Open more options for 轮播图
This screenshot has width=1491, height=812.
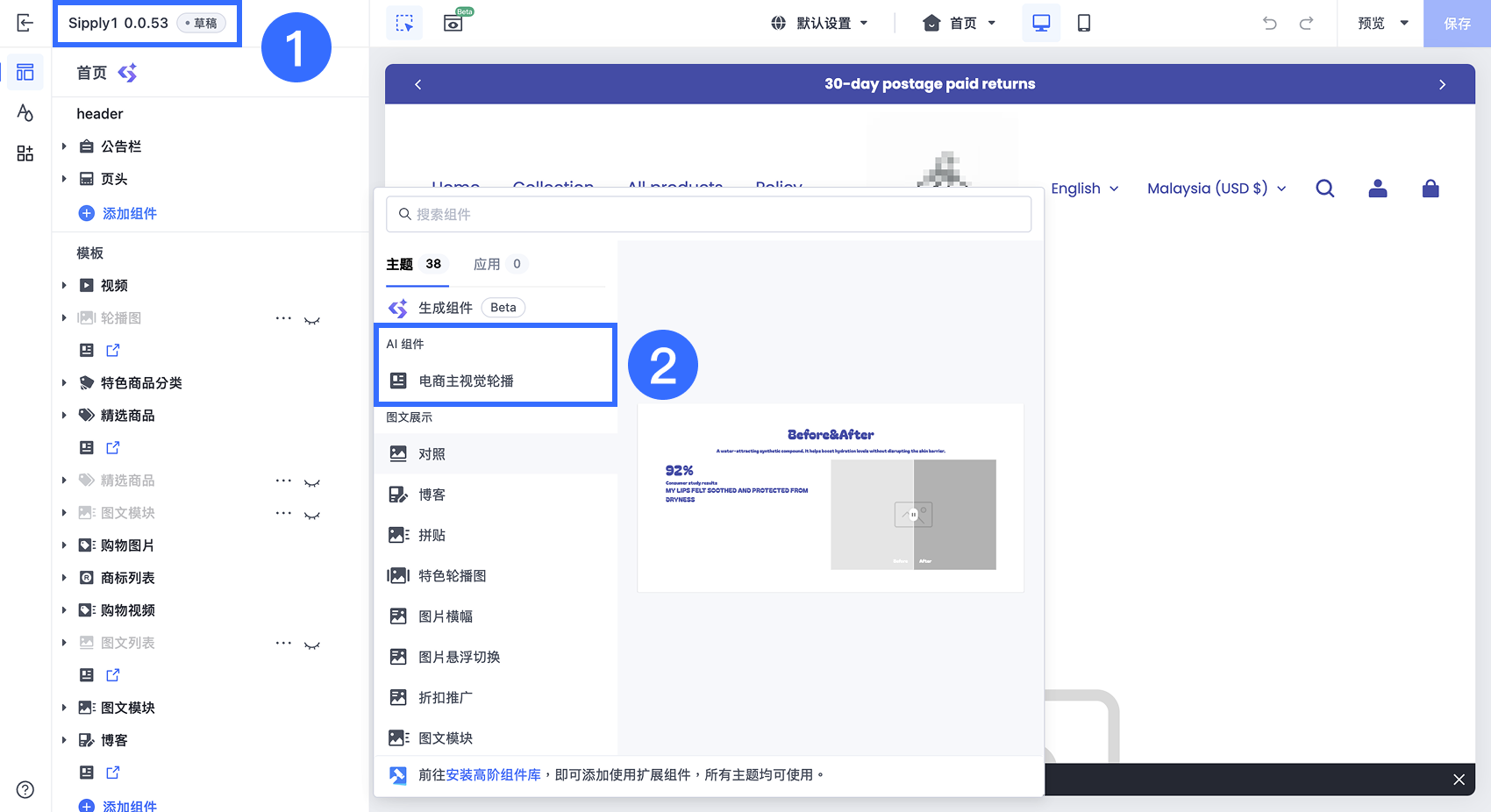click(283, 317)
